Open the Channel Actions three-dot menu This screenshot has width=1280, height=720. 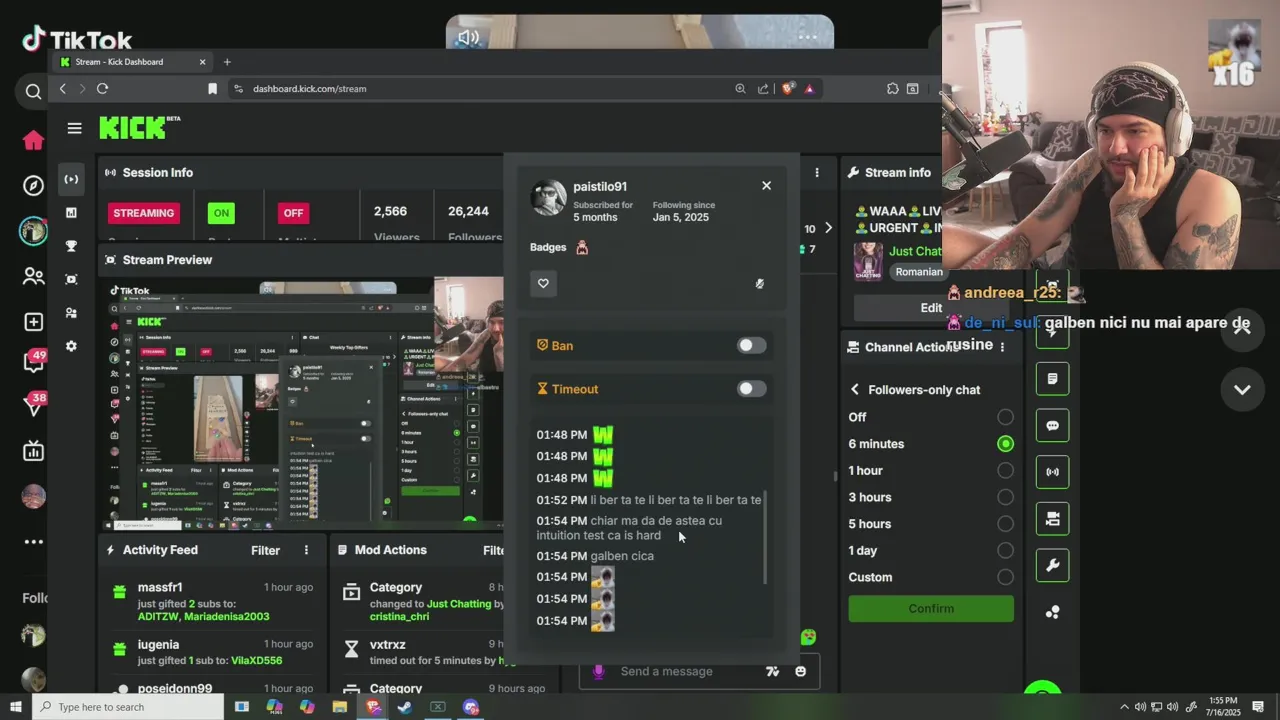(1002, 347)
